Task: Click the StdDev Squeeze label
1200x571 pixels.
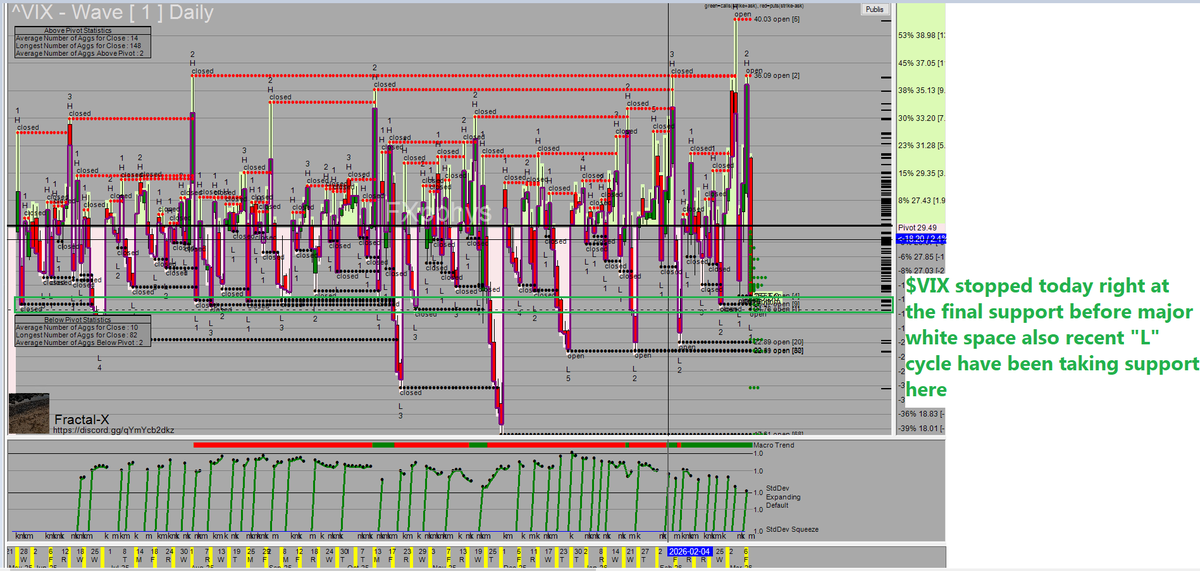Action: coord(794,529)
